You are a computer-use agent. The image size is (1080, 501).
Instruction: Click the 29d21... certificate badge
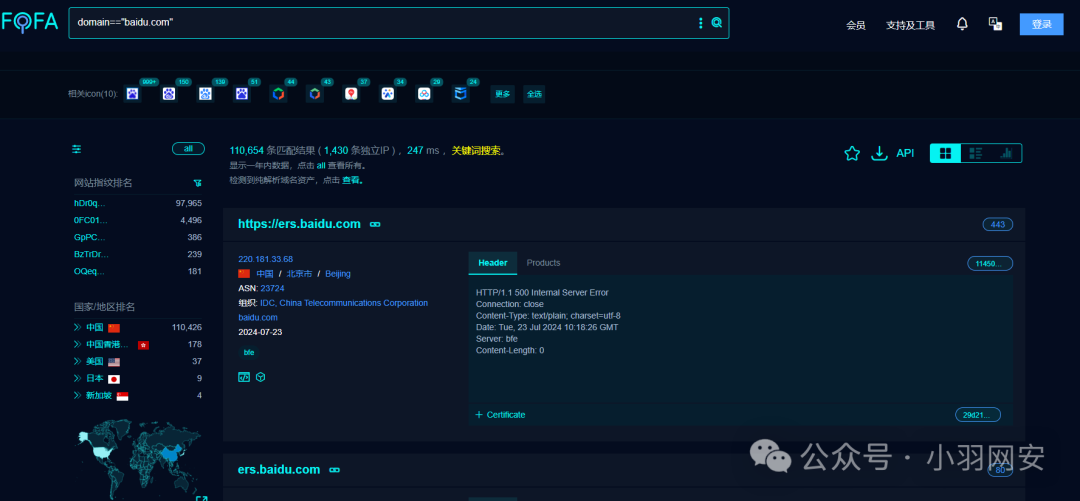click(977, 415)
